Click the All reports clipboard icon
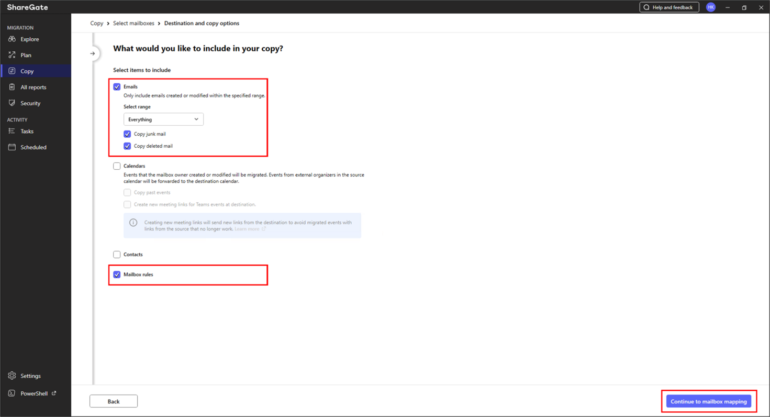 point(11,87)
